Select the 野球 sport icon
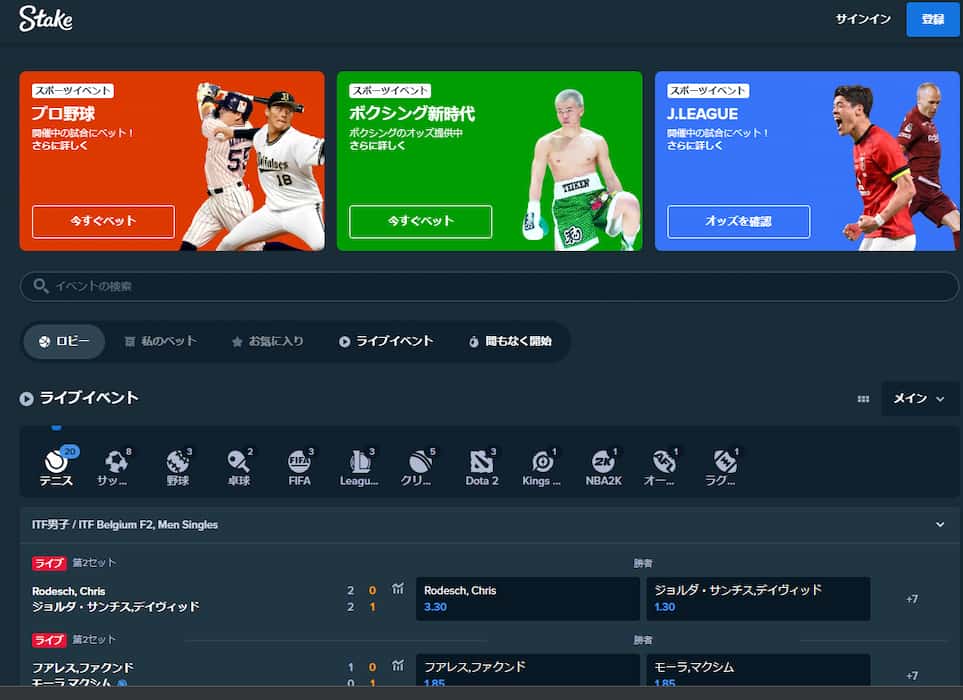The width and height of the screenshot is (963, 700). [x=178, y=467]
